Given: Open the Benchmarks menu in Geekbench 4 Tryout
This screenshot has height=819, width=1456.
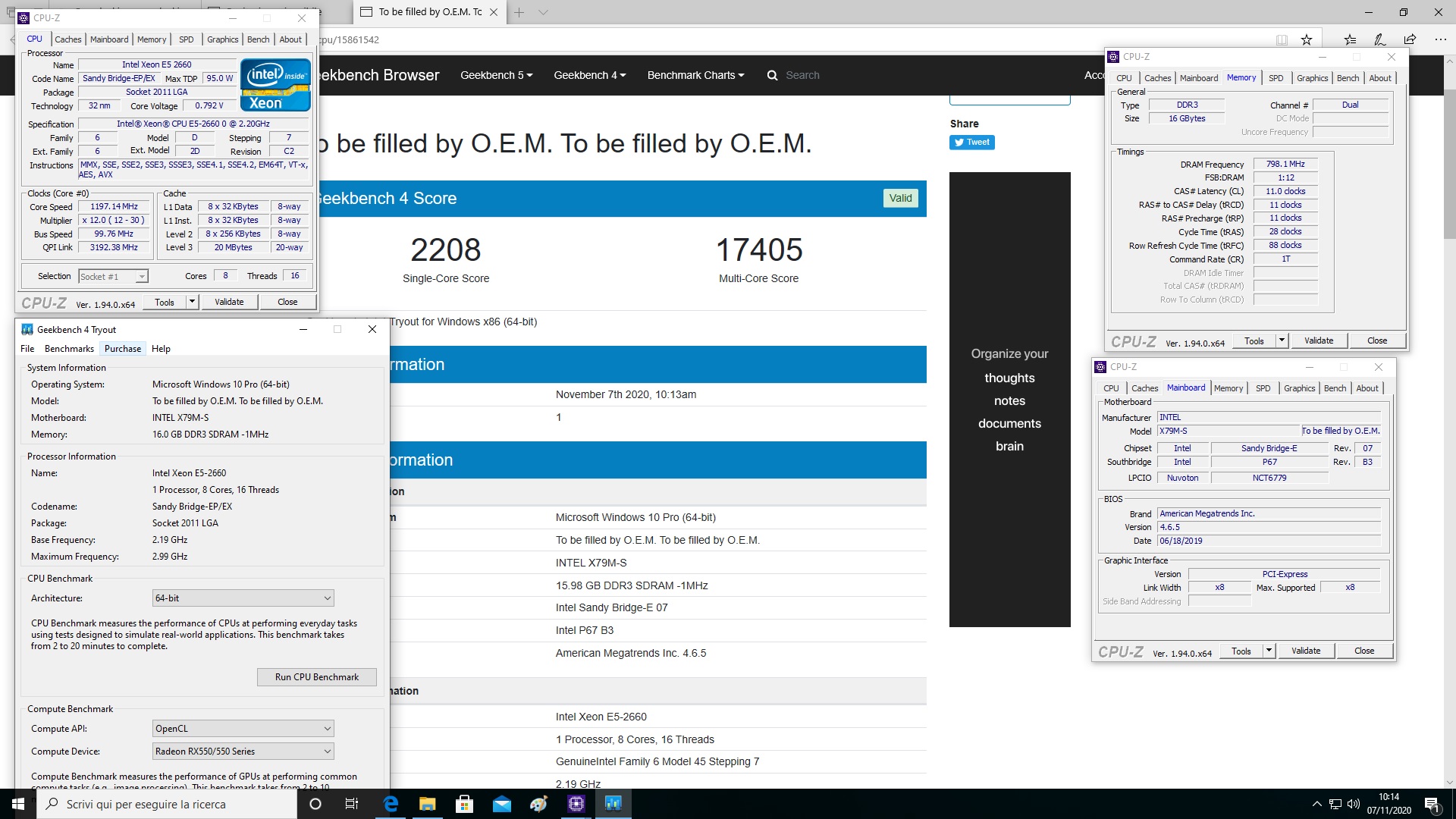Looking at the screenshot, I should pyautogui.click(x=69, y=349).
